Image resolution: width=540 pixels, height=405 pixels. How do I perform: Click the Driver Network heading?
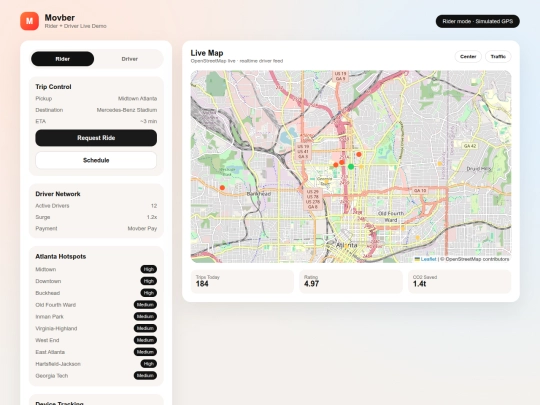[x=58, y=194]
